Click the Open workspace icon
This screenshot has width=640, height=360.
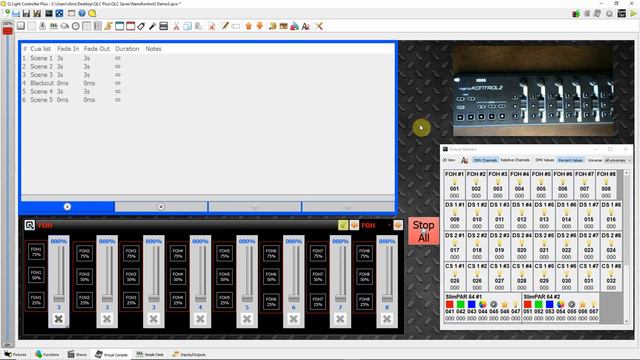tap(16, 13)
